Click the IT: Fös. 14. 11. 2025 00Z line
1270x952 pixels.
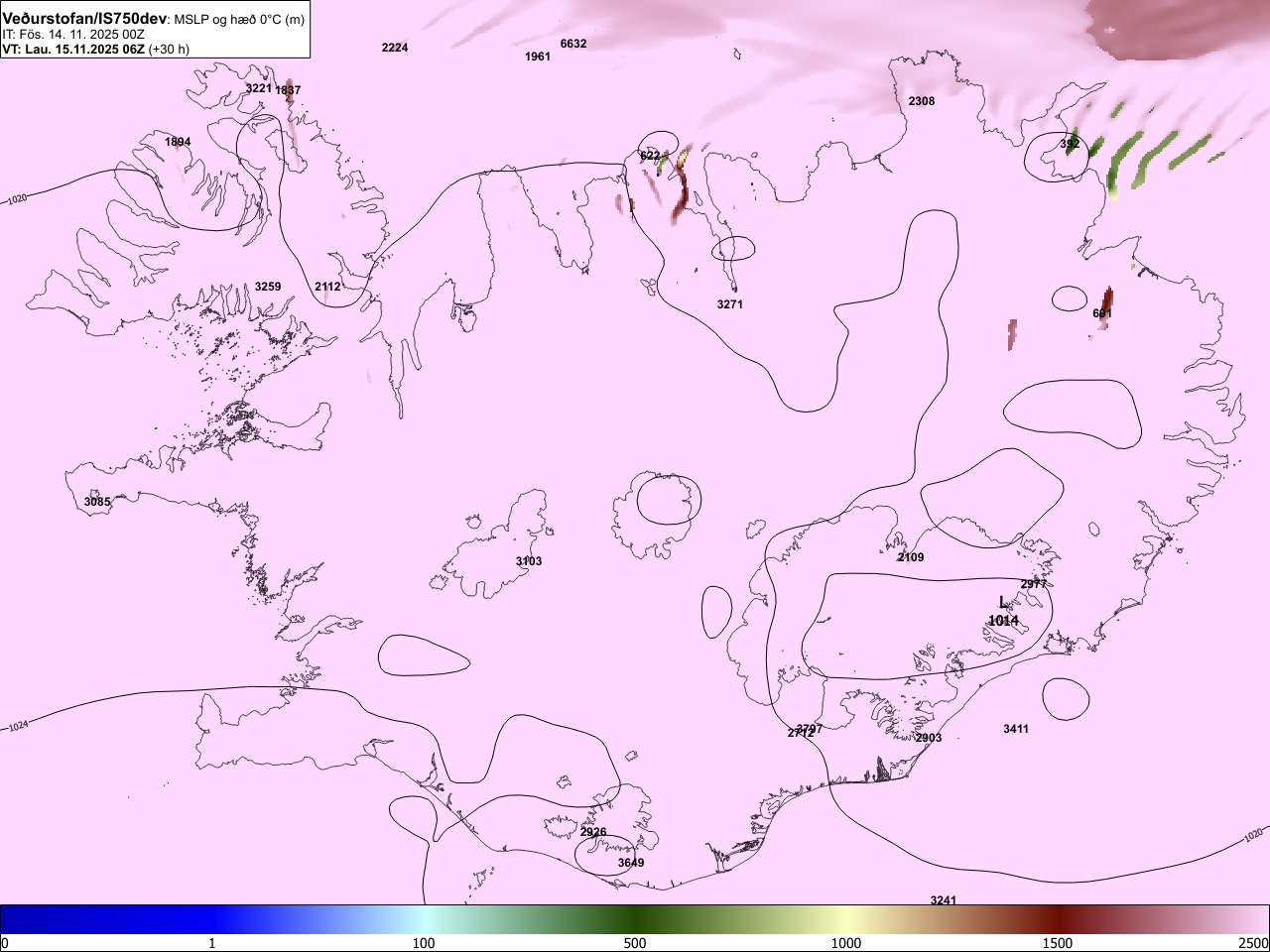pos(71,34)
